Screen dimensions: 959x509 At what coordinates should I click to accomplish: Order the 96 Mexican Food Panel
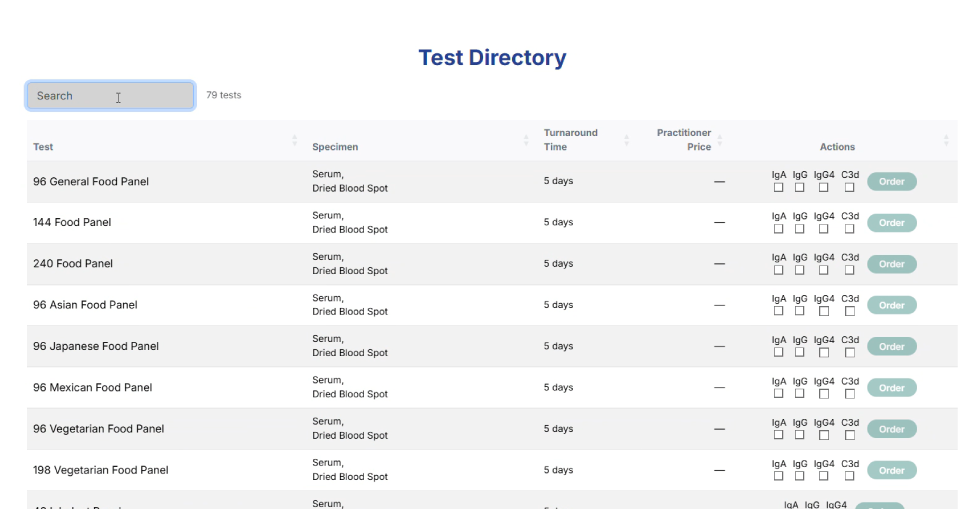pyautogui.click(x=892, y=388)
